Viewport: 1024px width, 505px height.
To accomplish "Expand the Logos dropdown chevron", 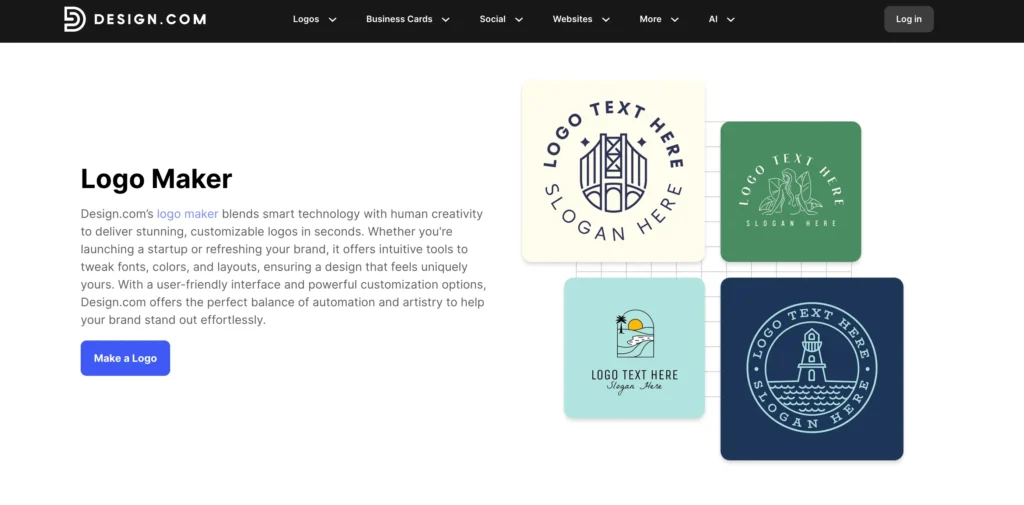I will pos(333,20).
